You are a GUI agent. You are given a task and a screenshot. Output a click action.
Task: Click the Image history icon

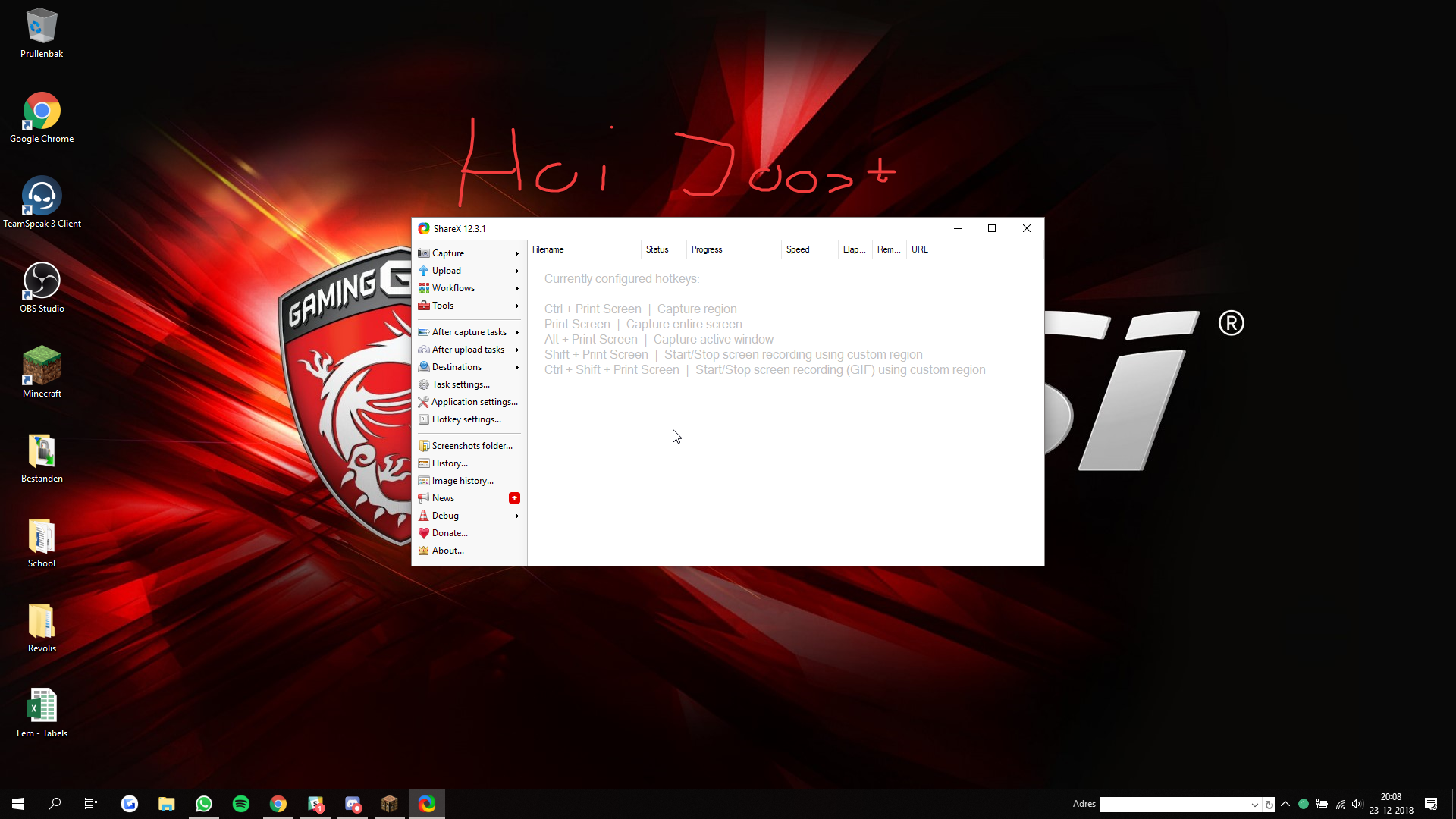424,481
